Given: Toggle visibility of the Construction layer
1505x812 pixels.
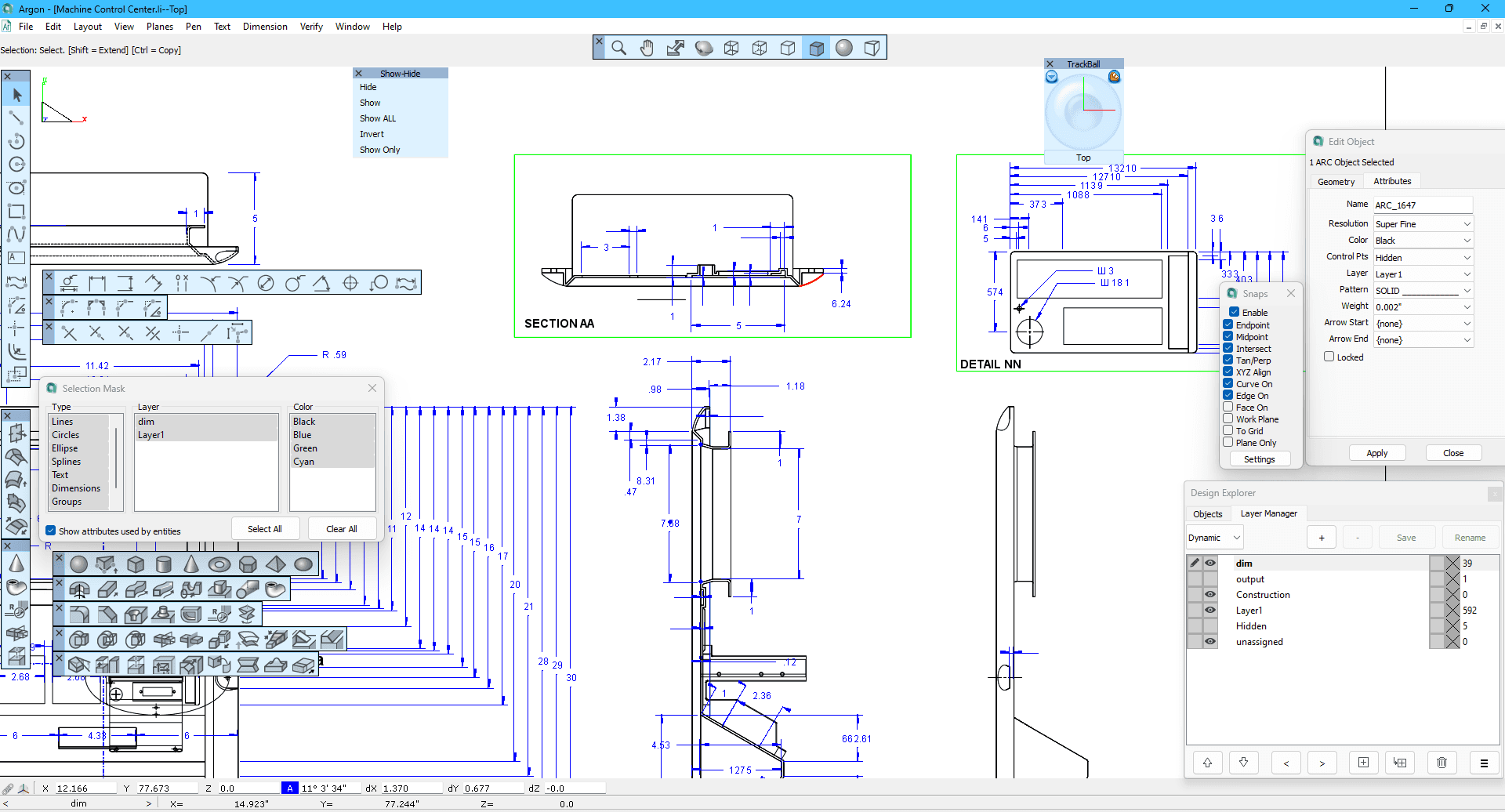Looking at the screenshot, I should tap(1209, 594).
